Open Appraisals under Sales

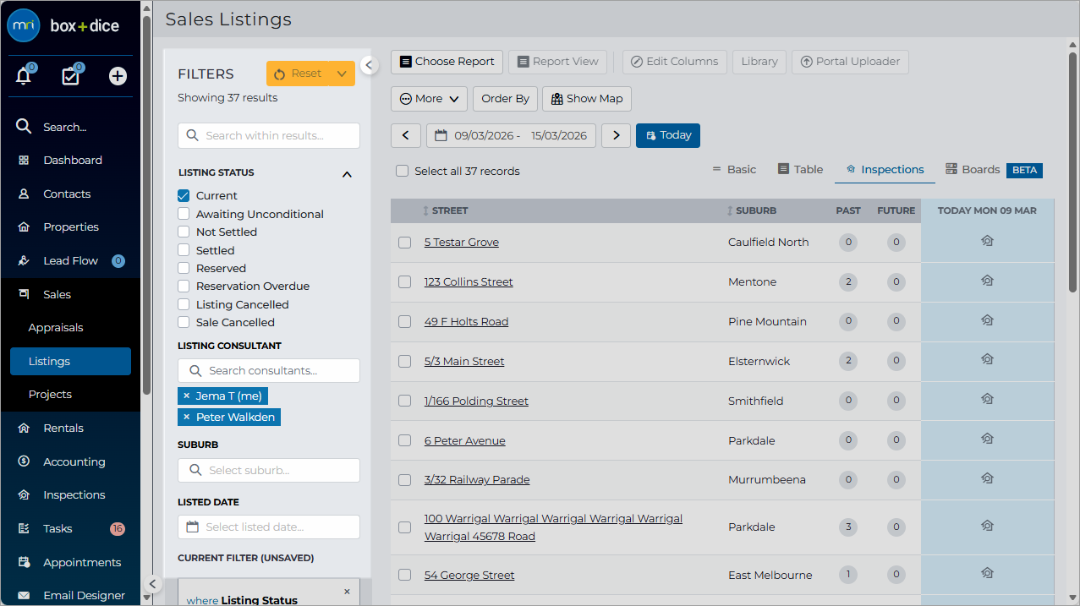tap(56, 327)
